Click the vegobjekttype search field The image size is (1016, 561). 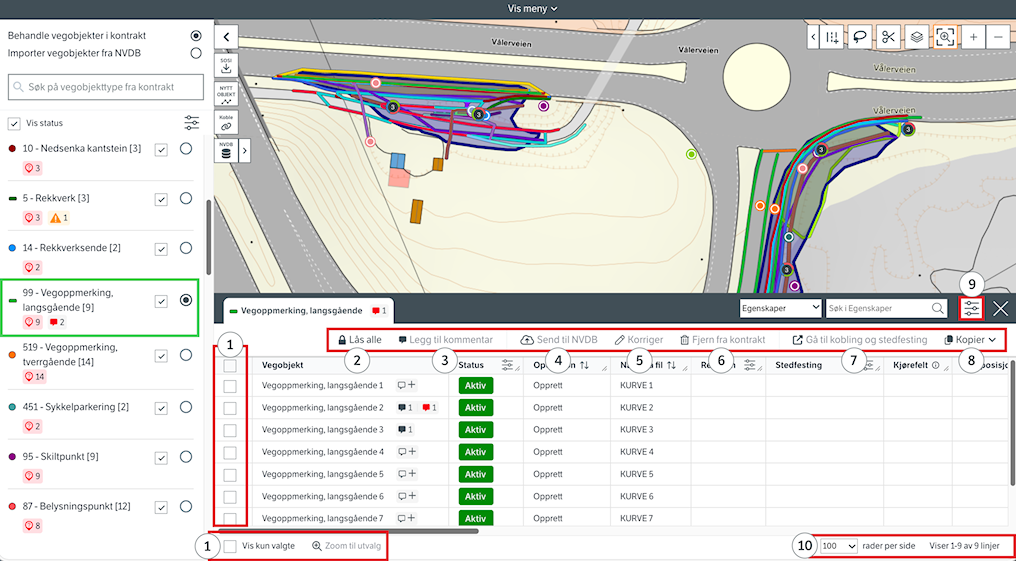pos(105,87)
